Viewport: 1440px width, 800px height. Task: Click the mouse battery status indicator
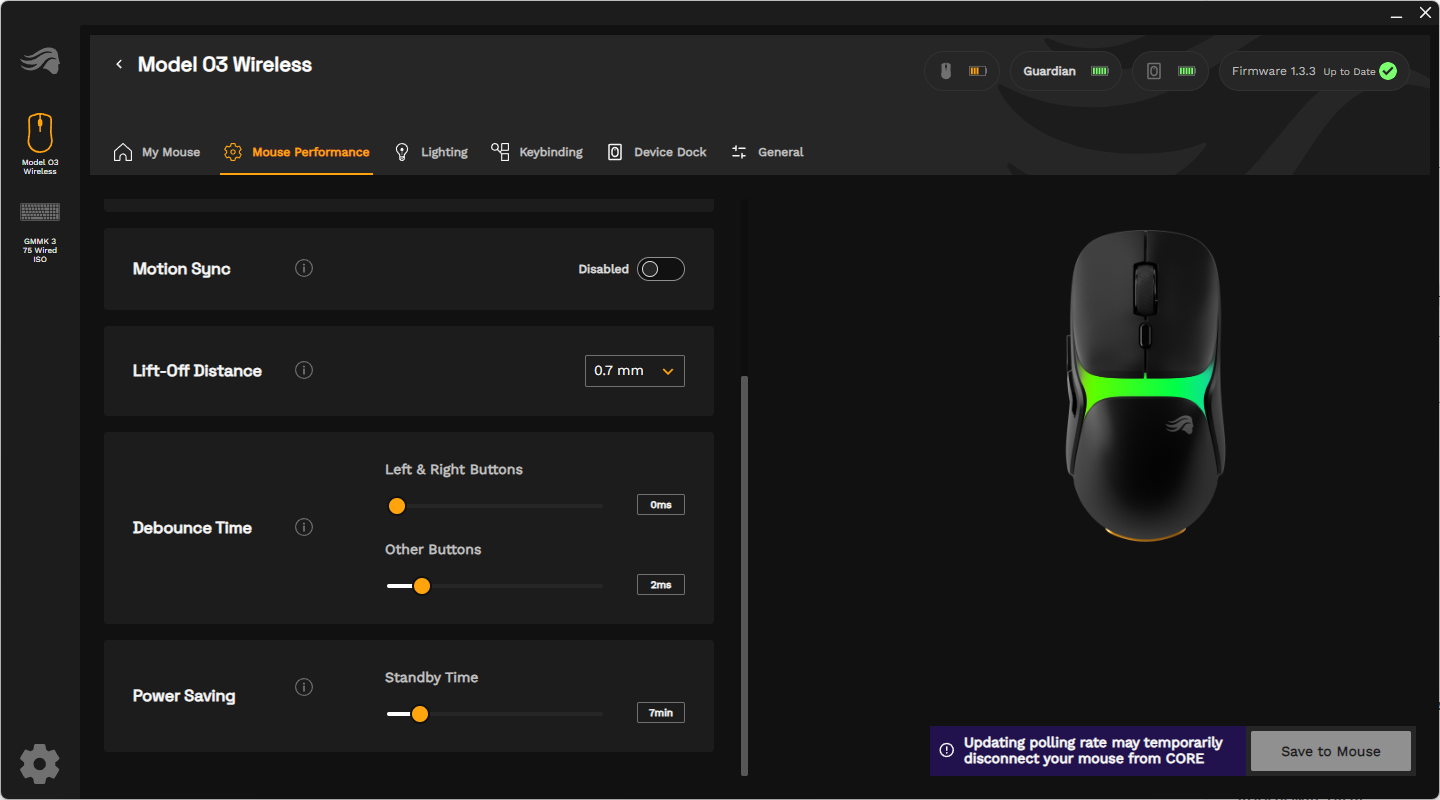(961, 72)
